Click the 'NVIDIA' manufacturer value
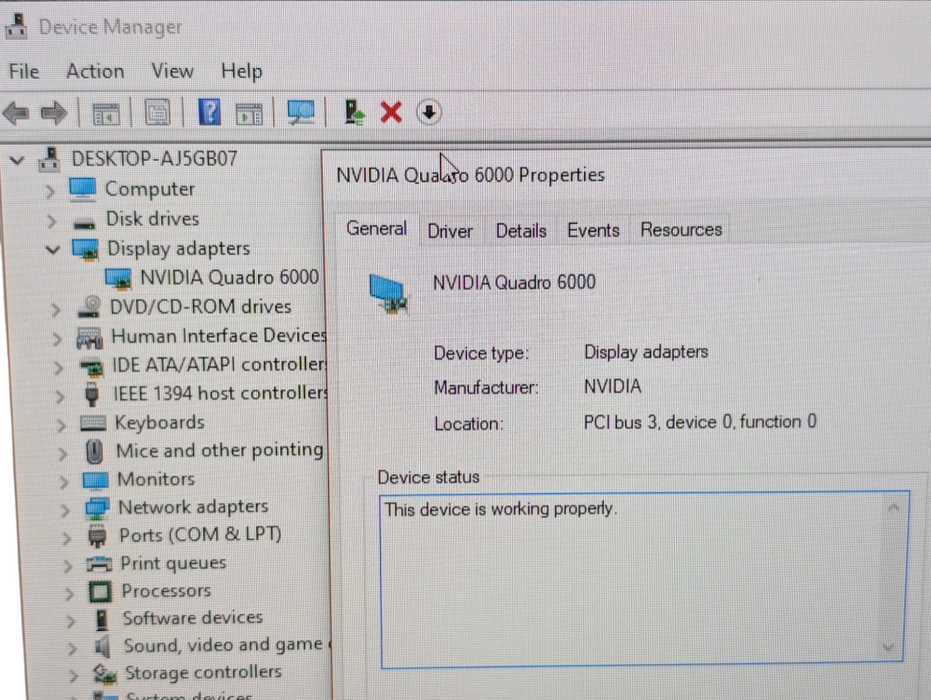 coord(612,387)
